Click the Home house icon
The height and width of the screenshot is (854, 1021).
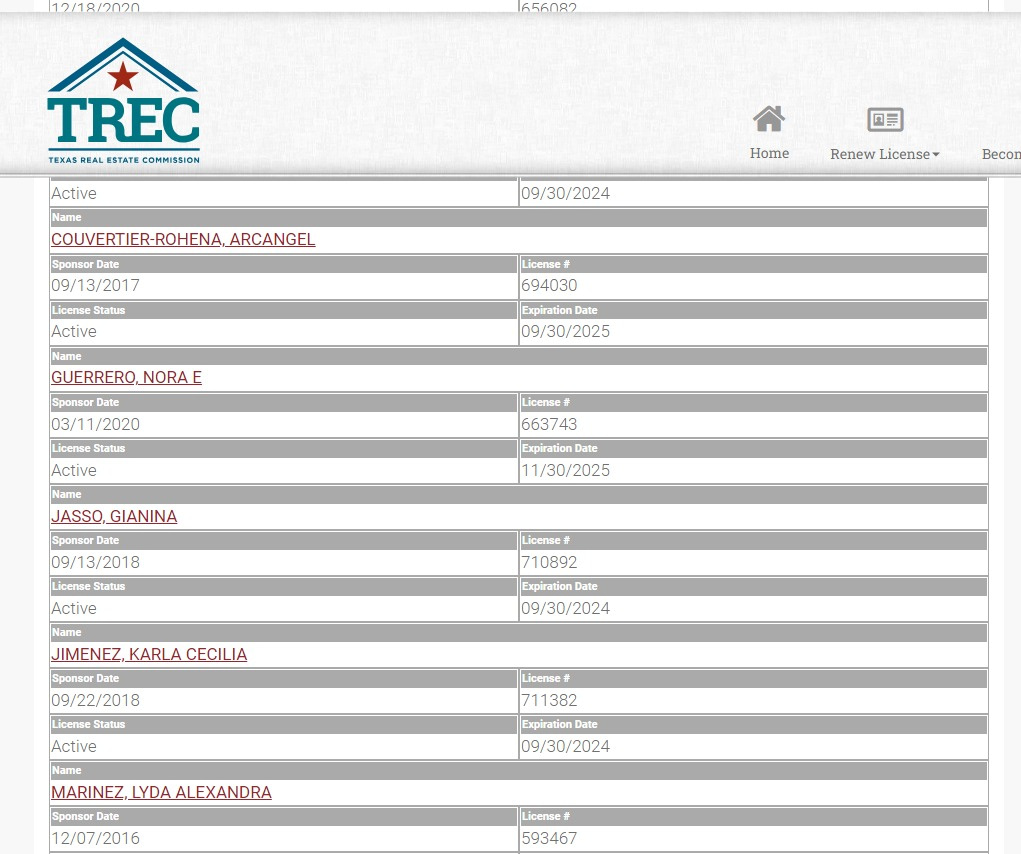click(x=769, y=119)
